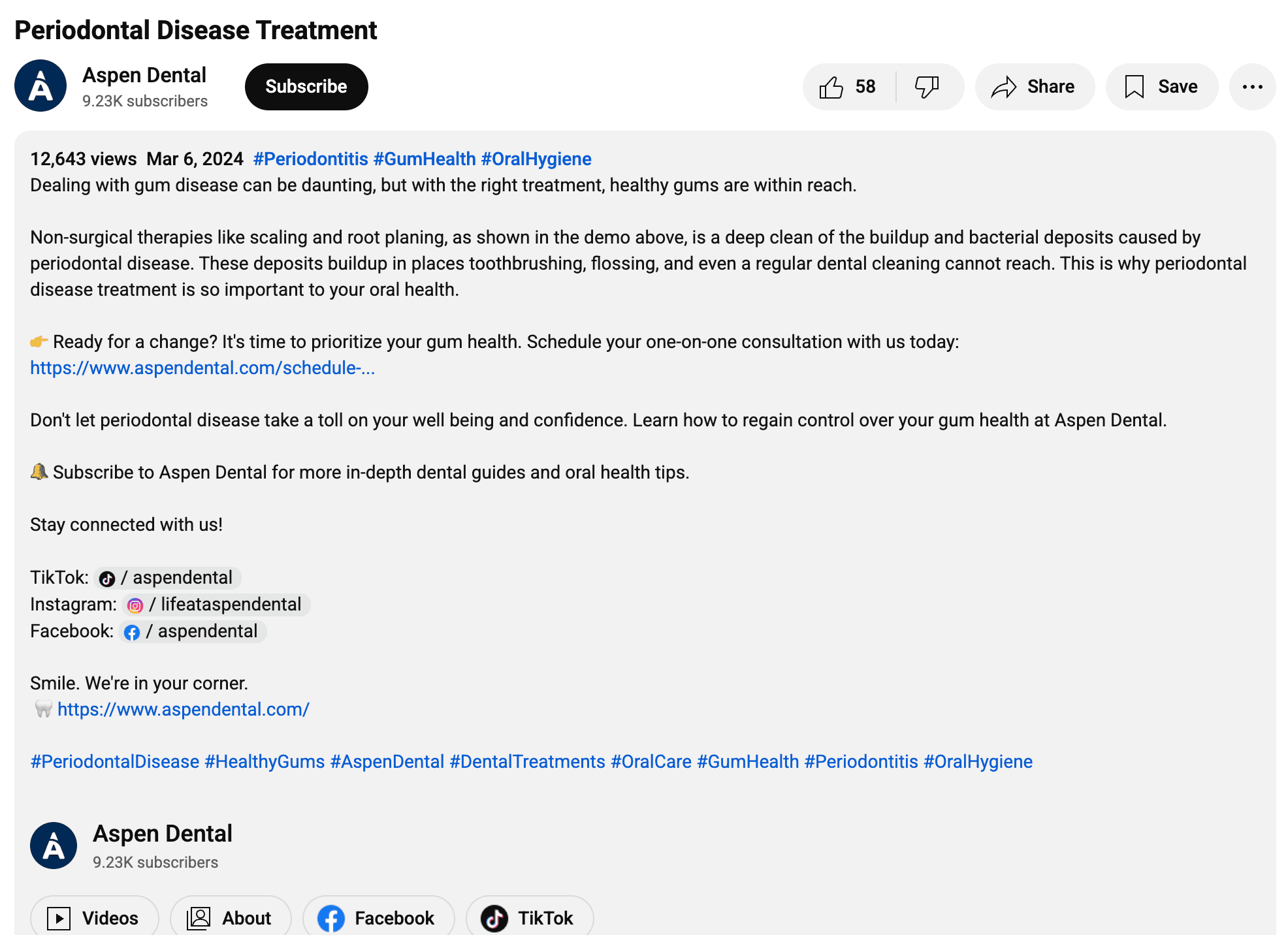1288x935 pixels.
Task: Open the bottom Aspen Dental channel avatar
Action: 54,846
